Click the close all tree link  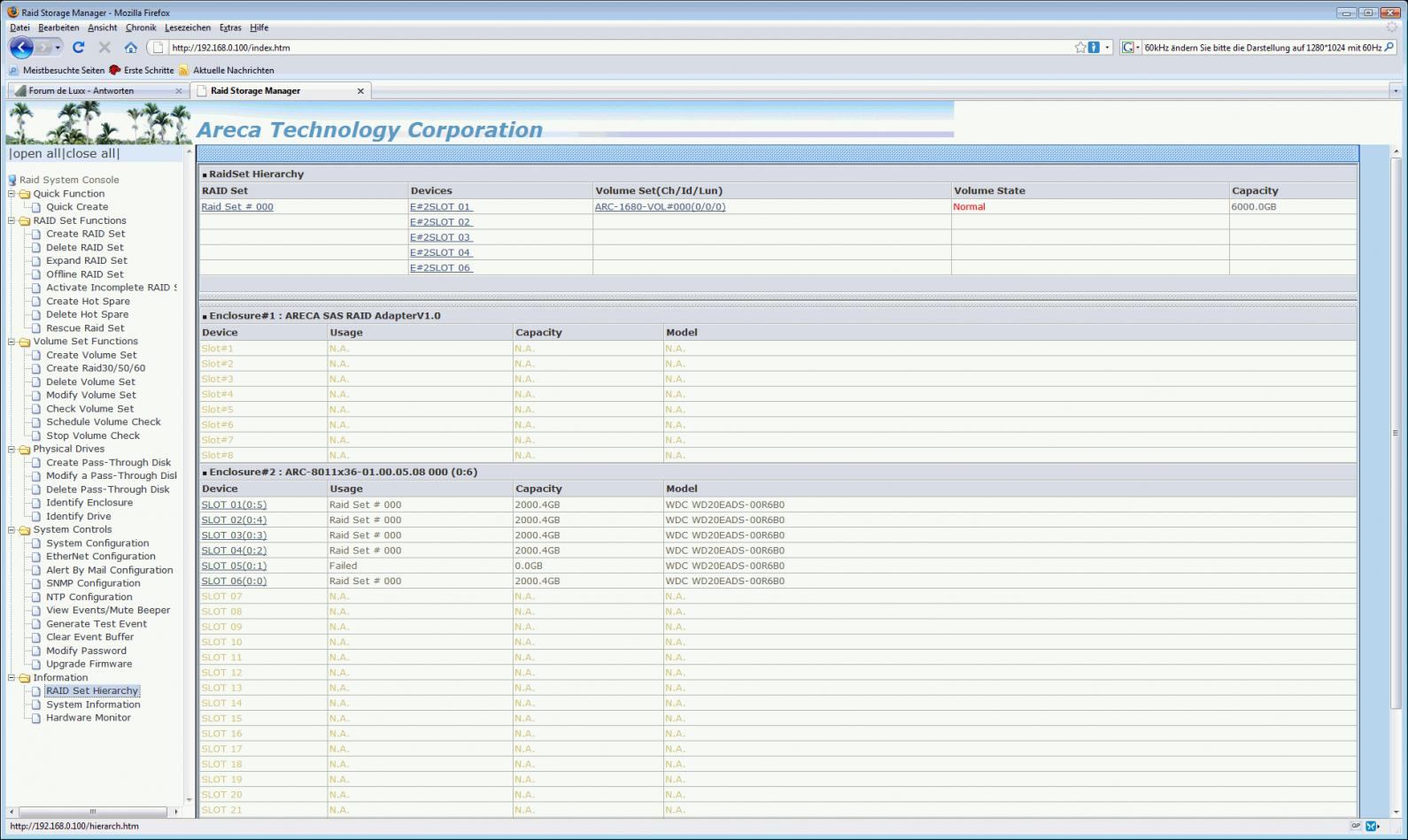(x=90, y=154)
